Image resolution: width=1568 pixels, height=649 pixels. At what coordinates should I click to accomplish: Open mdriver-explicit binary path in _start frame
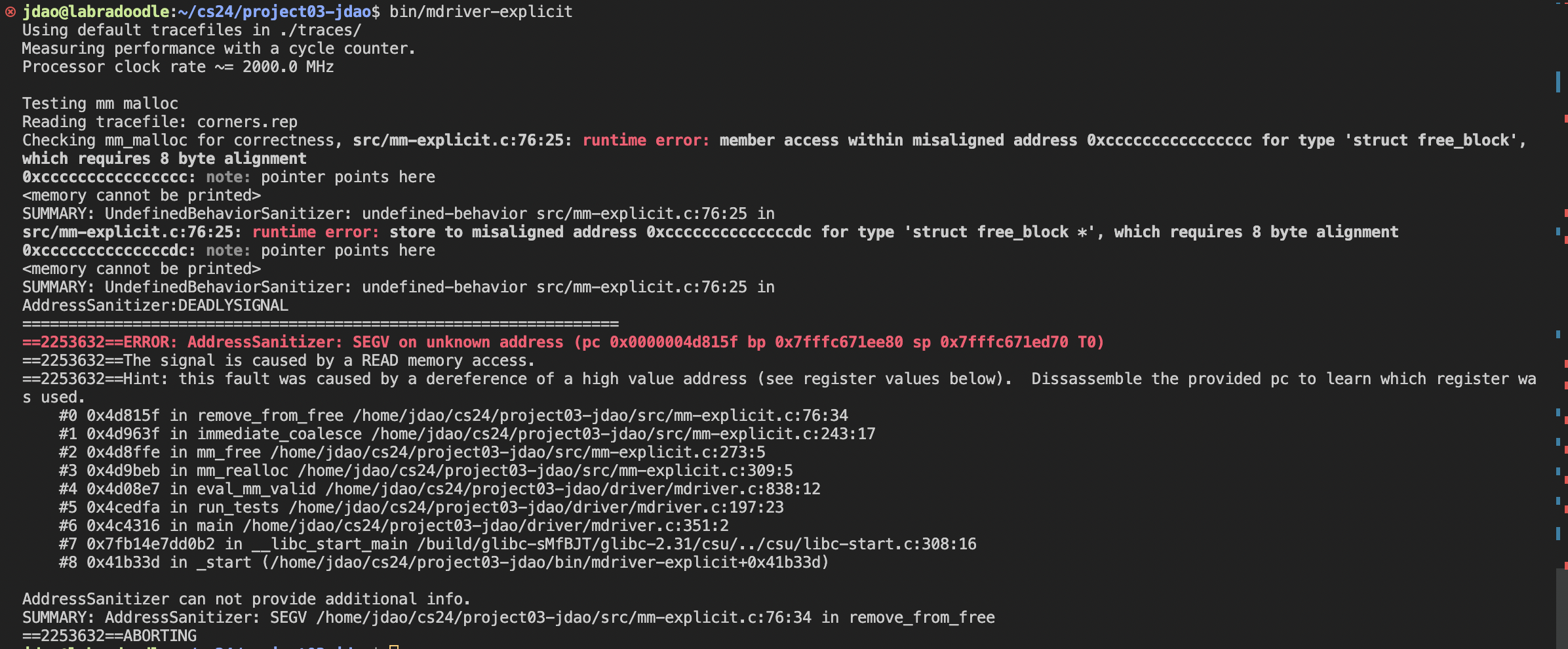coord(545,562)
